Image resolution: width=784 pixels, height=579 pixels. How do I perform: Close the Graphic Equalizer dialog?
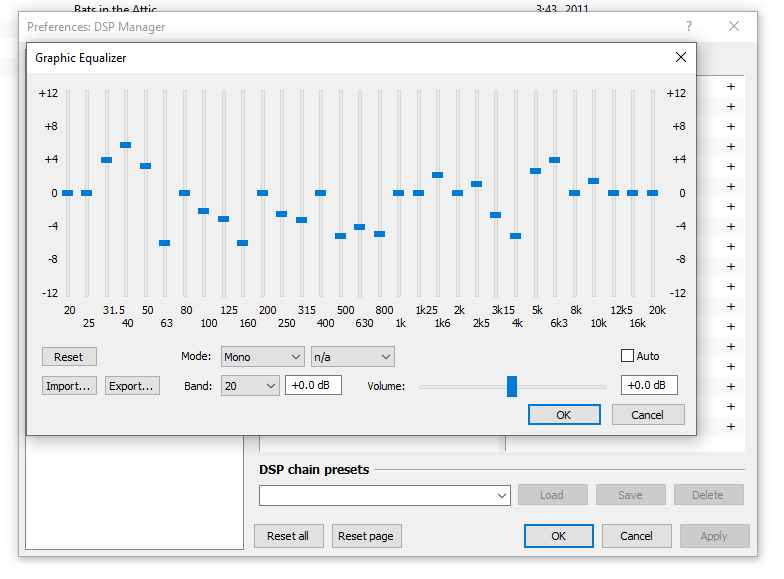pyautogui.click(x=681, y=58)
